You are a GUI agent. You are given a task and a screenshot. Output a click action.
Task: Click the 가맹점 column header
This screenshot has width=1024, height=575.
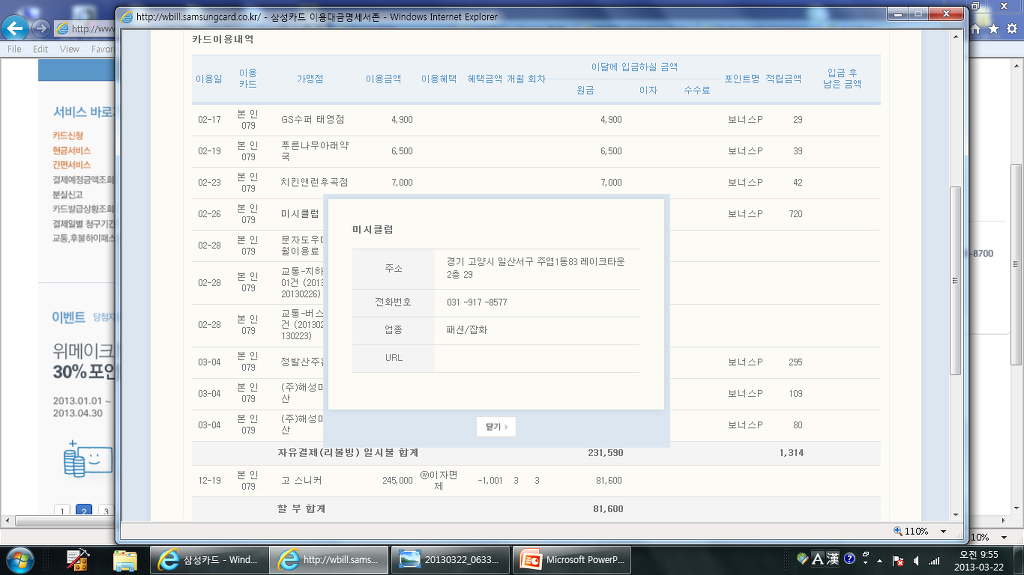click(310, 78)
